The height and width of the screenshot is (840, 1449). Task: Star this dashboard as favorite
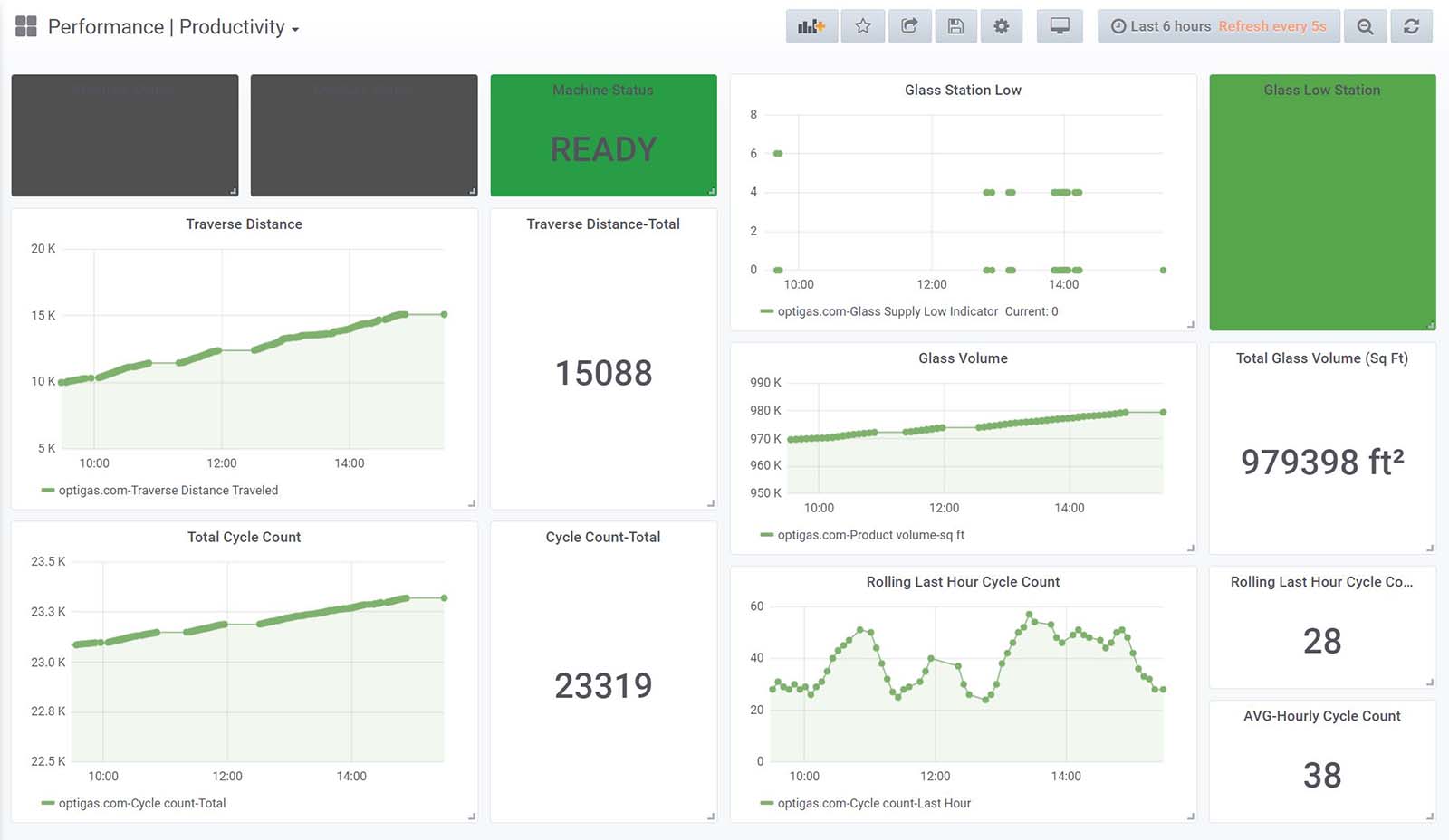click(x=863, y=26)
